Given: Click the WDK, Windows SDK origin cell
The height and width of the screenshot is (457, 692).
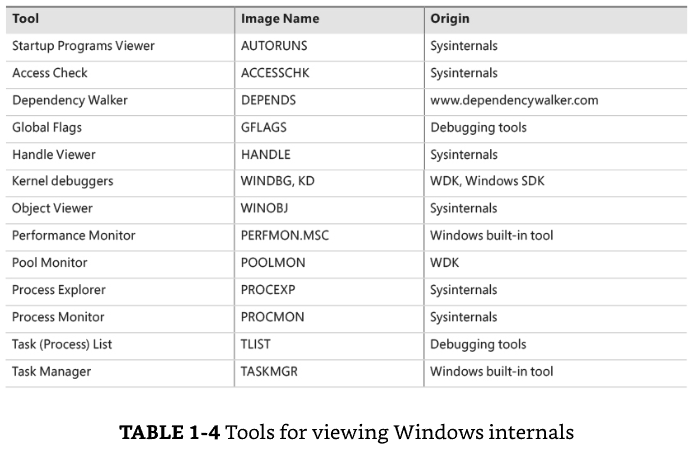Looking at the screenshot, I should pyautogui.click(x=487, y=181).
